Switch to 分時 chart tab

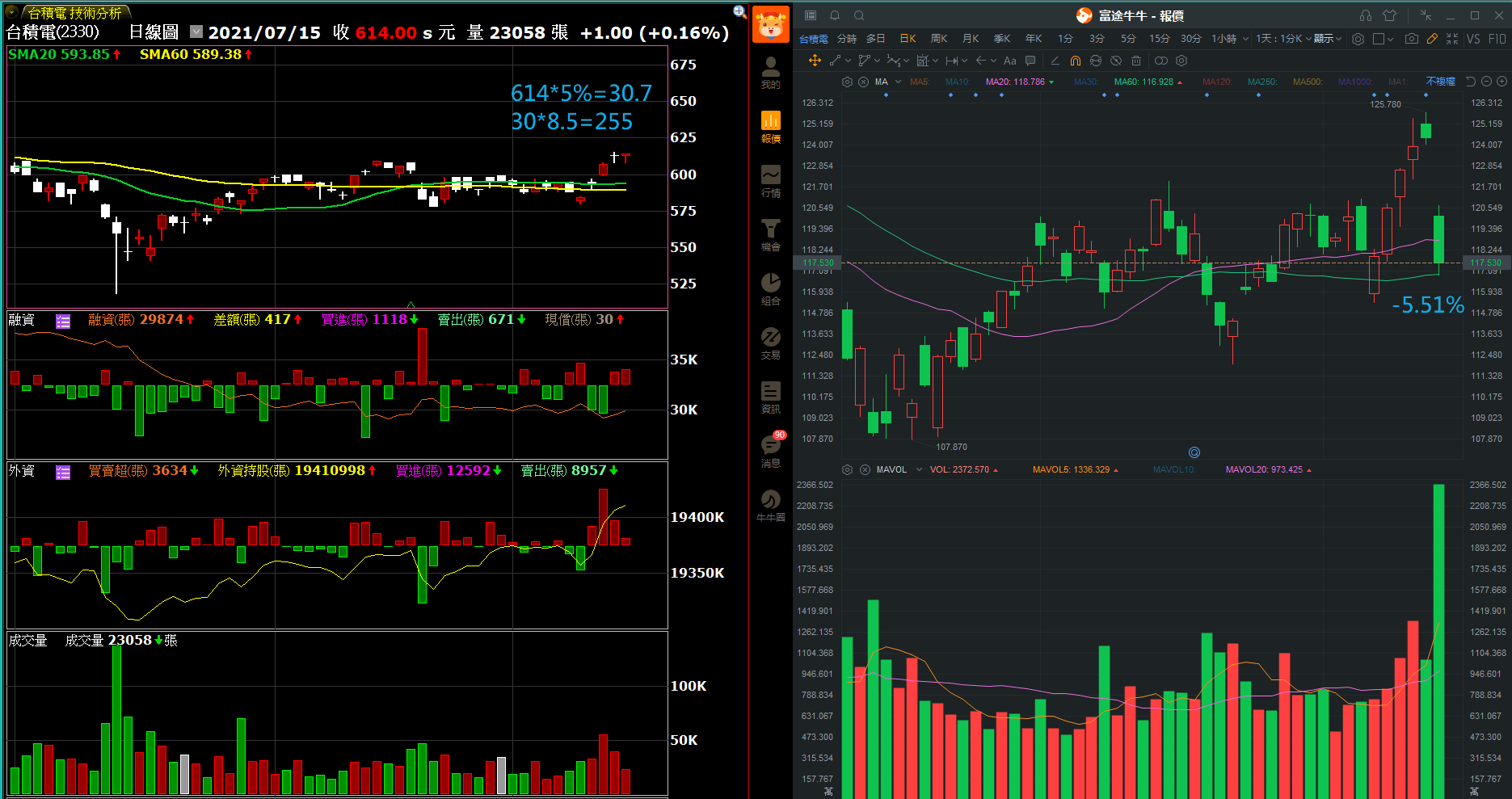847,39
